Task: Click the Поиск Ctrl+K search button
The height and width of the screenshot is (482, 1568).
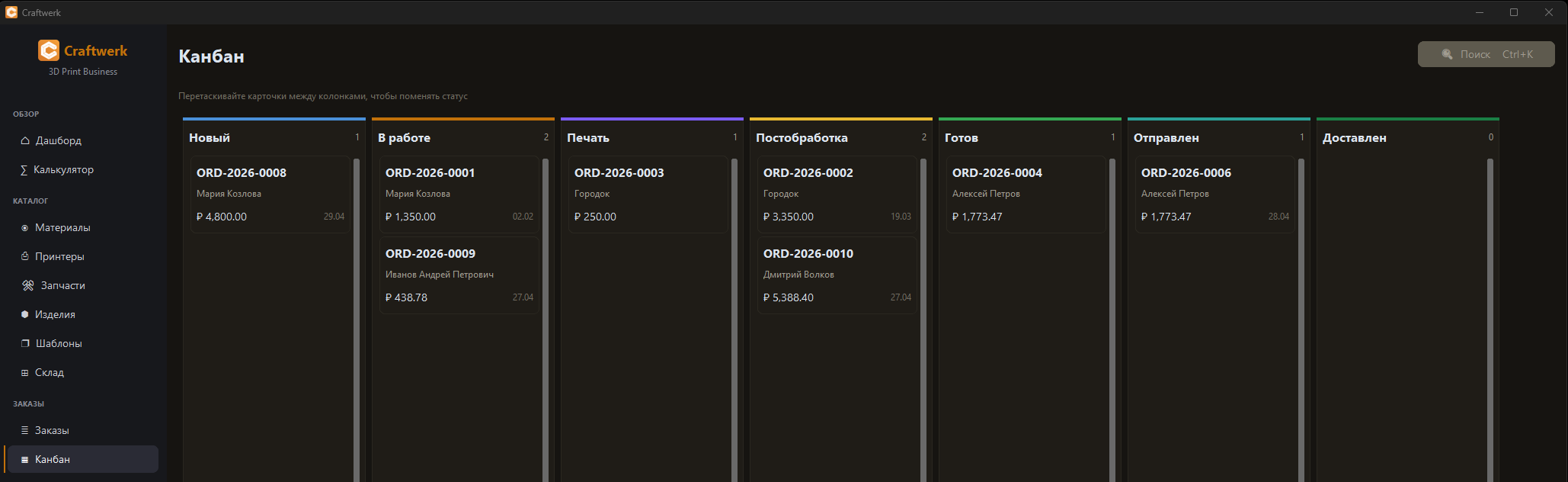Action: [x=1486, y=54]
